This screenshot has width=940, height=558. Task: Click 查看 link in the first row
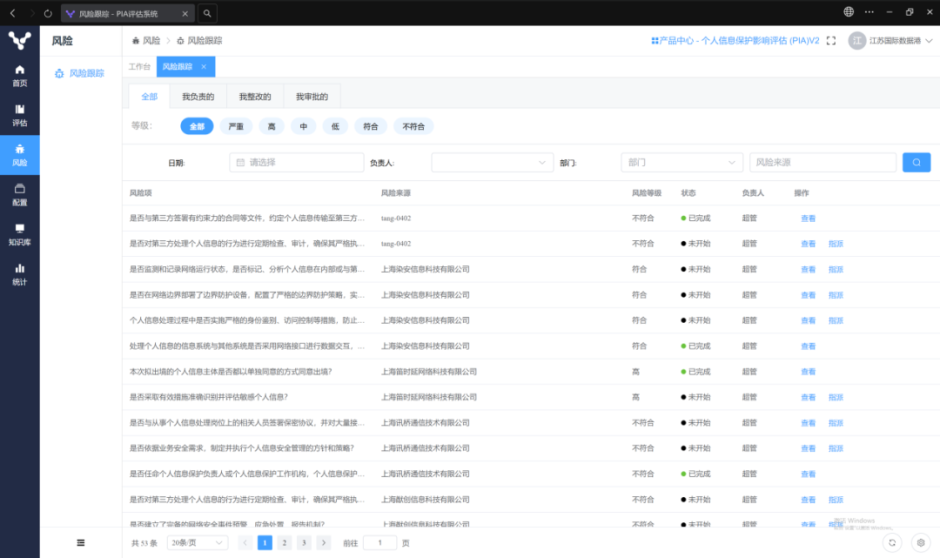point(808,218)
